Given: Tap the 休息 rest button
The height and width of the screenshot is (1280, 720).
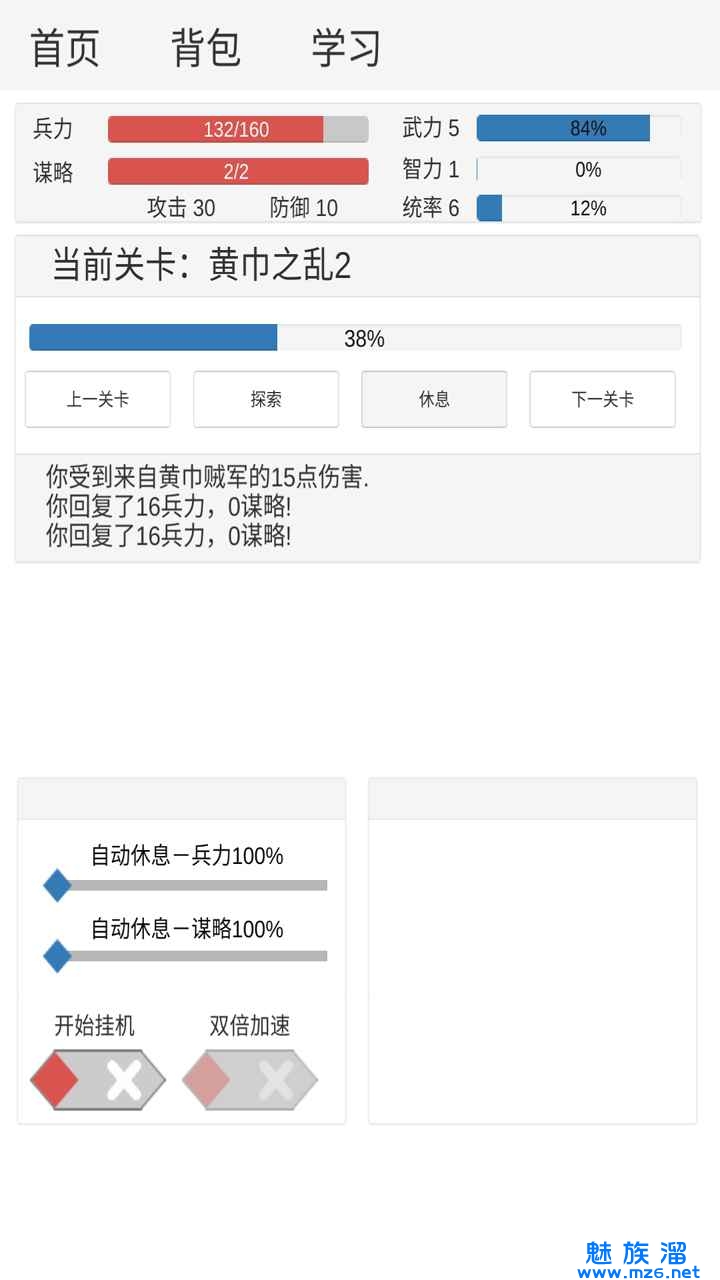Looking at the screenshot, I should click(434, 399).
